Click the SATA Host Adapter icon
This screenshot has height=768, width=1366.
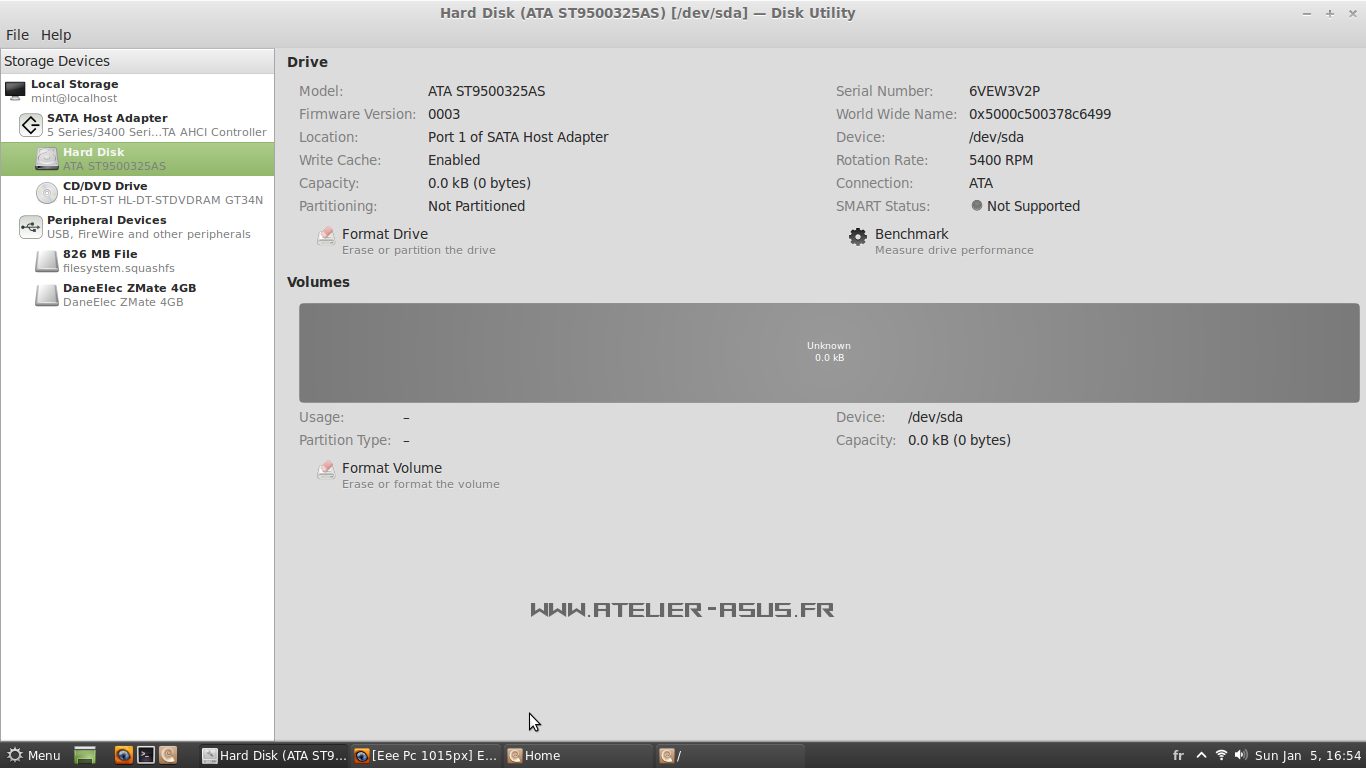29,124
